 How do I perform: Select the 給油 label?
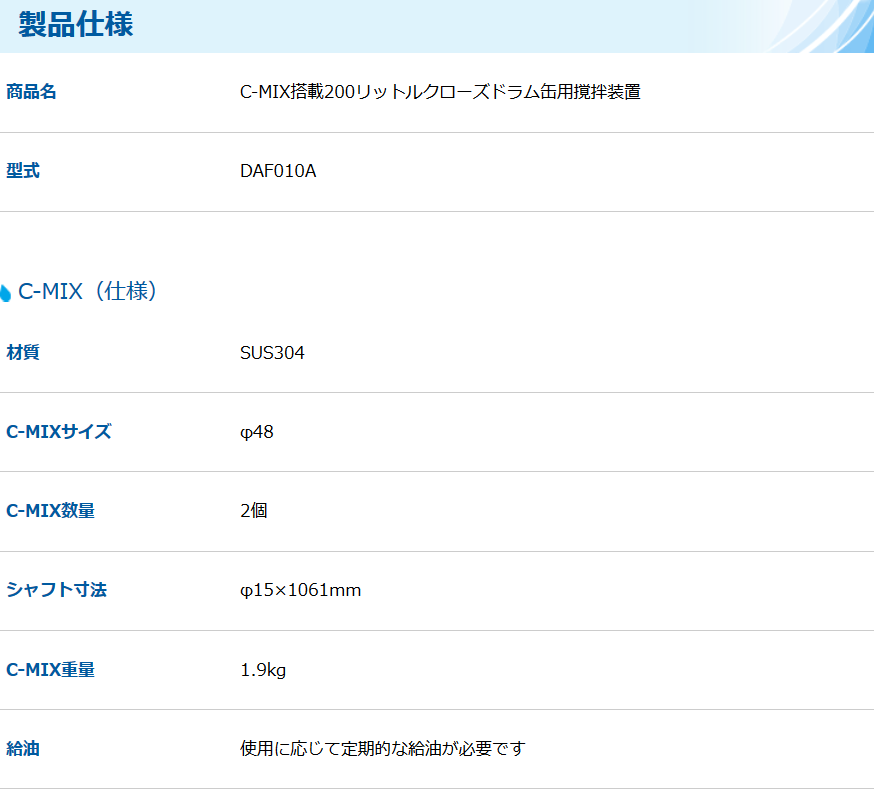point(23,748)
